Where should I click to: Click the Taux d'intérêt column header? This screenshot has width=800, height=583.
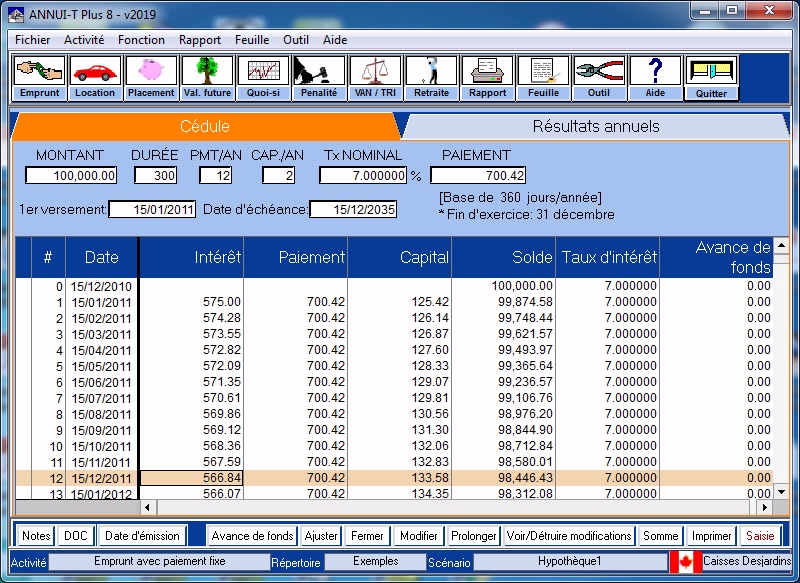(608, 257)
